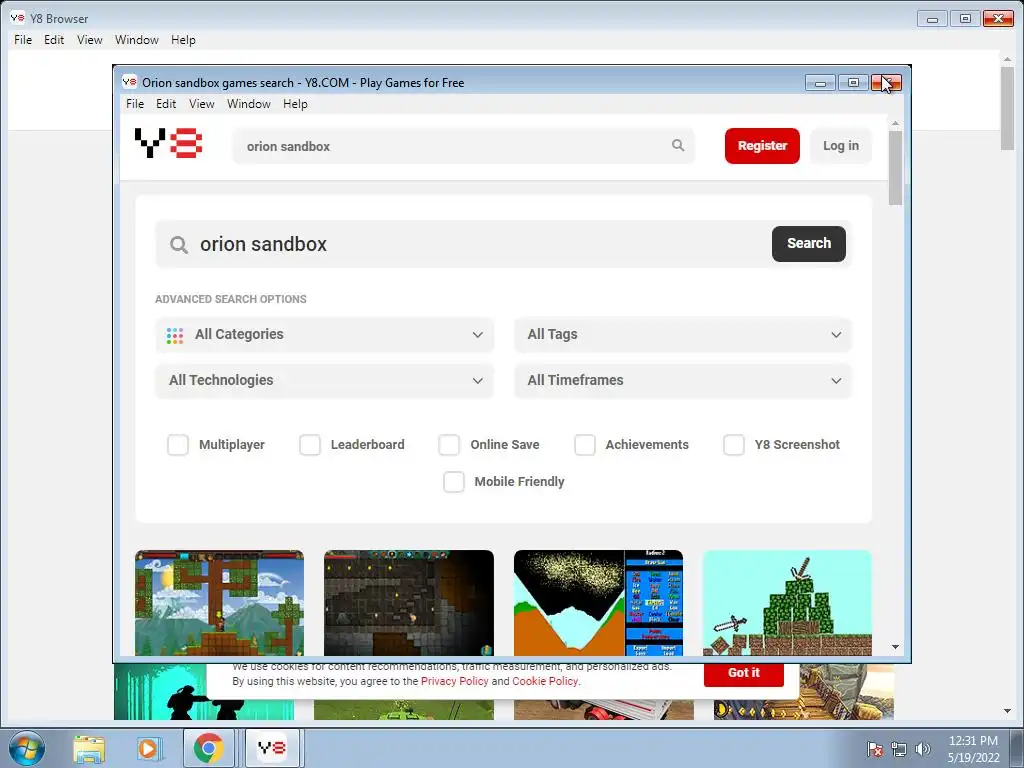This screenshot has width=1024, height=768.
Task: Open Window menu in the search window
Action: click(249, 104)
